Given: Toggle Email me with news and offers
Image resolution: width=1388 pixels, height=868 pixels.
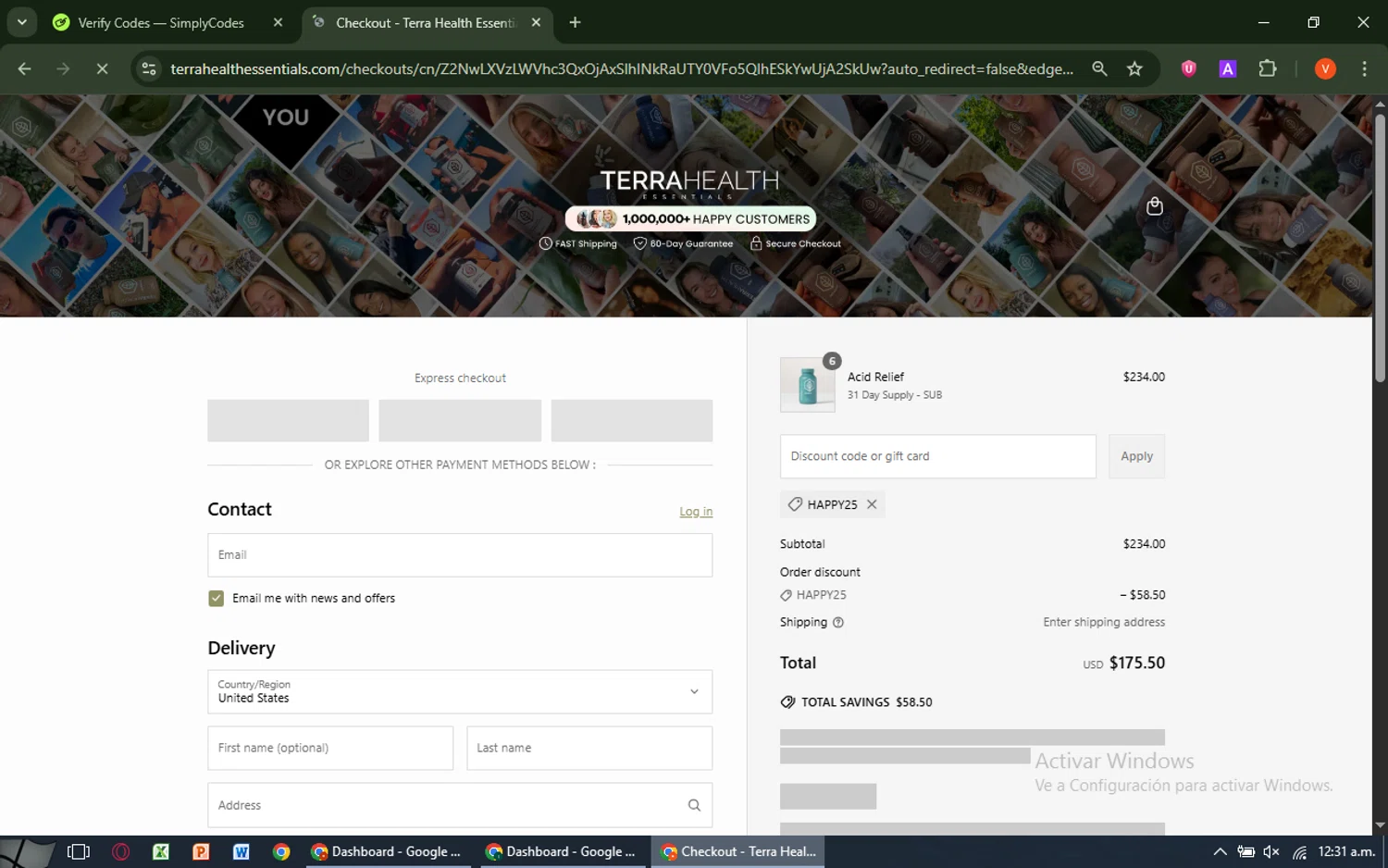Looking at the screenshot, I should 216,599.
